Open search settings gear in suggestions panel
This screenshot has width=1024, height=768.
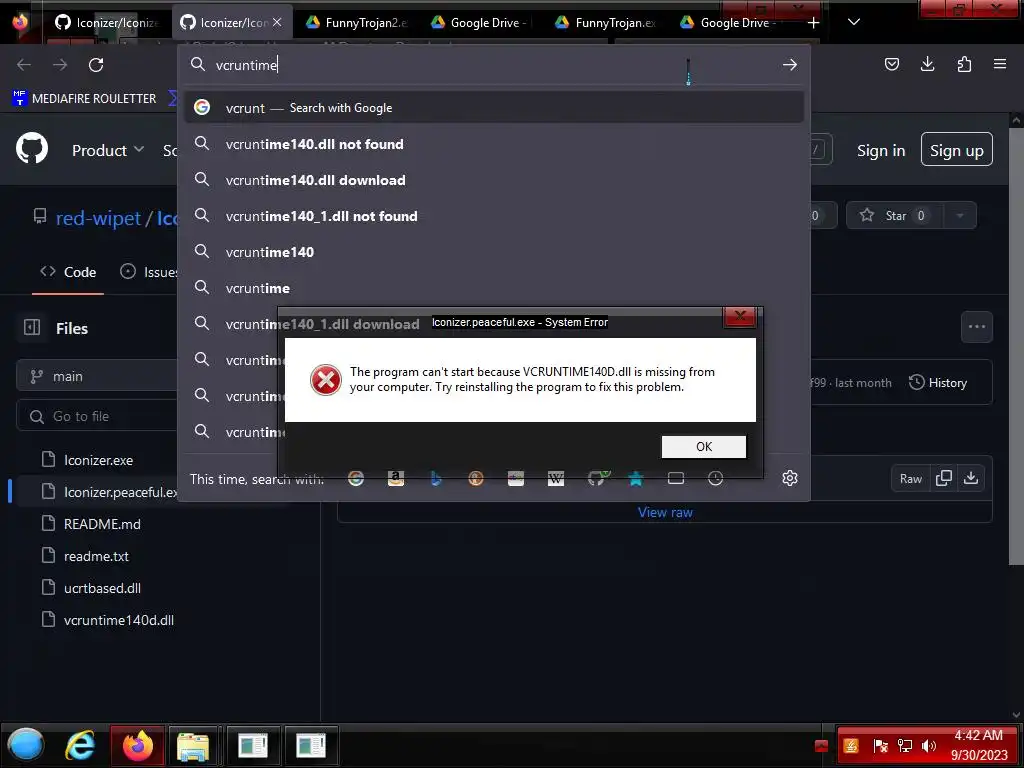point(790,478)
